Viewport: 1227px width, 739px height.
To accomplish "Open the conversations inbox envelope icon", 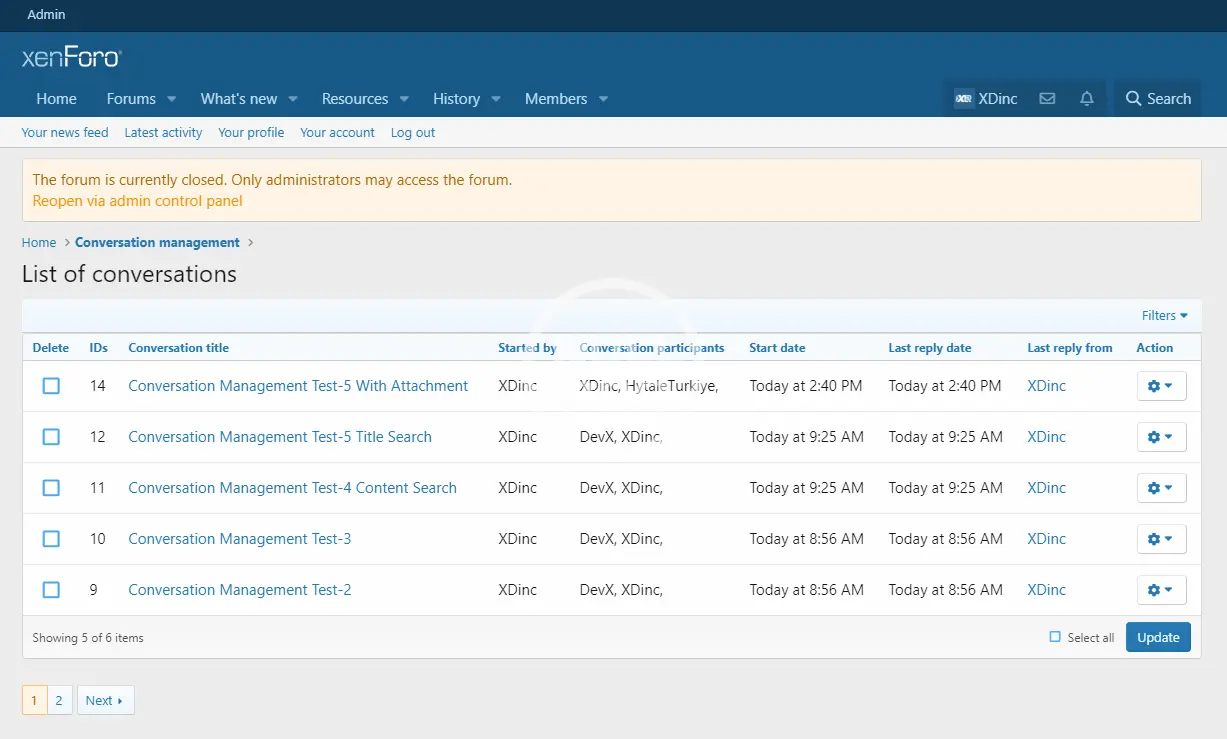I will point(1047,99).
